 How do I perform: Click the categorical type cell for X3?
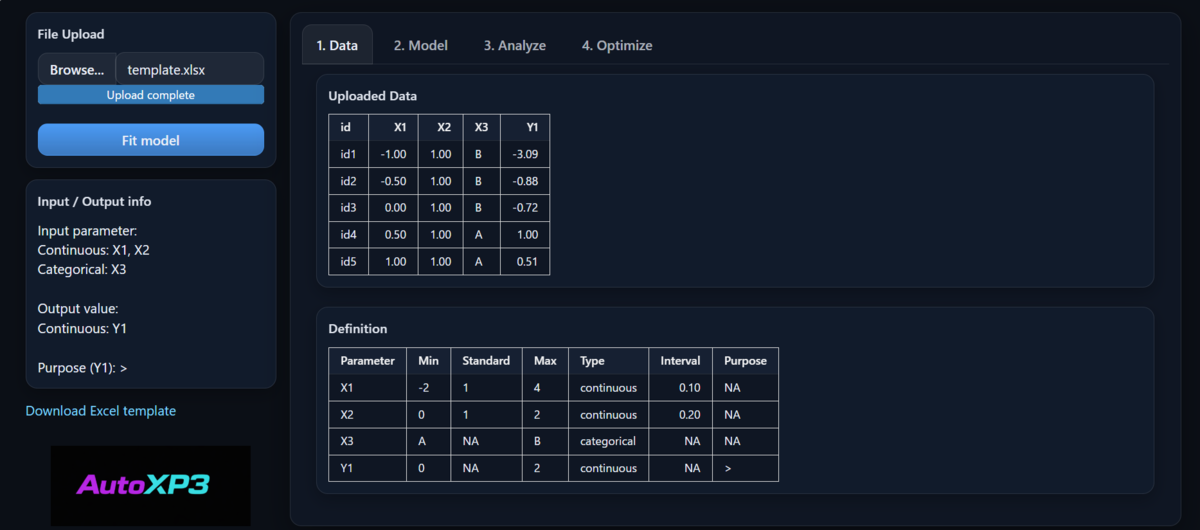tap(608, 441)
